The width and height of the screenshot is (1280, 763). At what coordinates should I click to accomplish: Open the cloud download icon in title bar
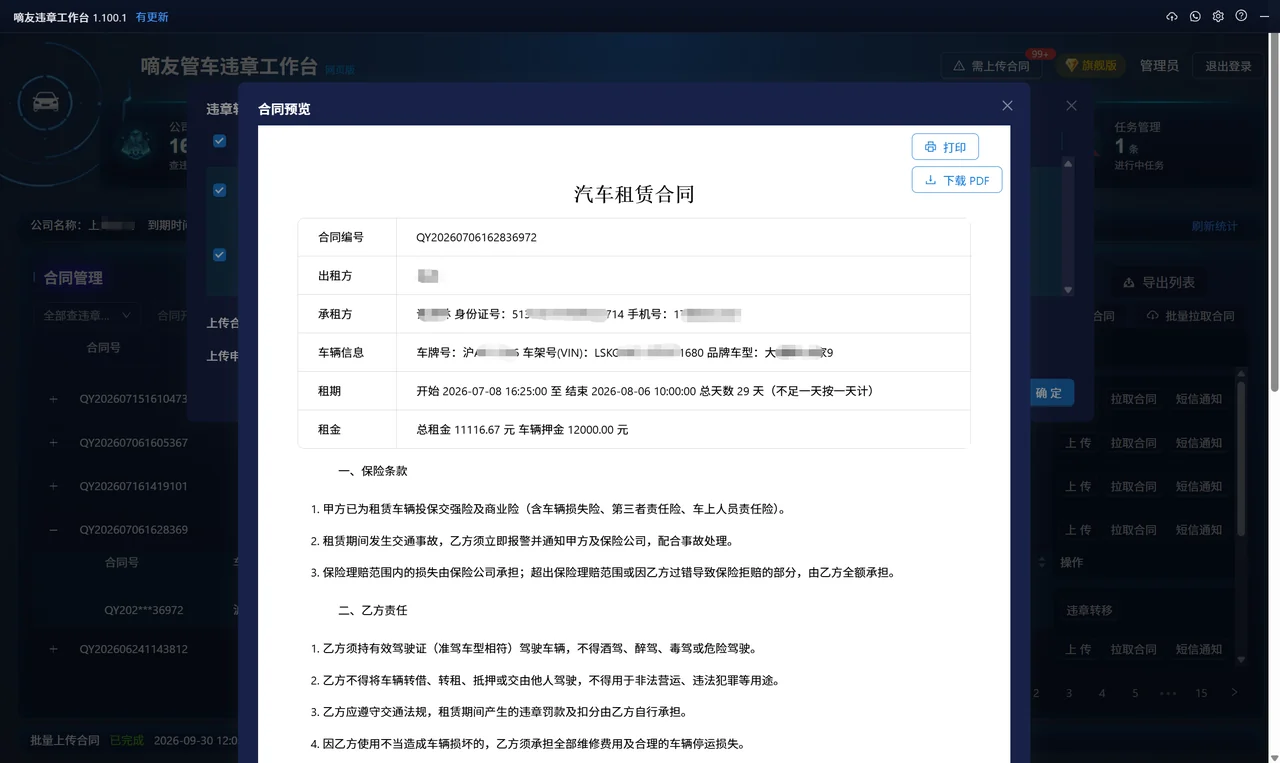click(x=1172, y=16)
